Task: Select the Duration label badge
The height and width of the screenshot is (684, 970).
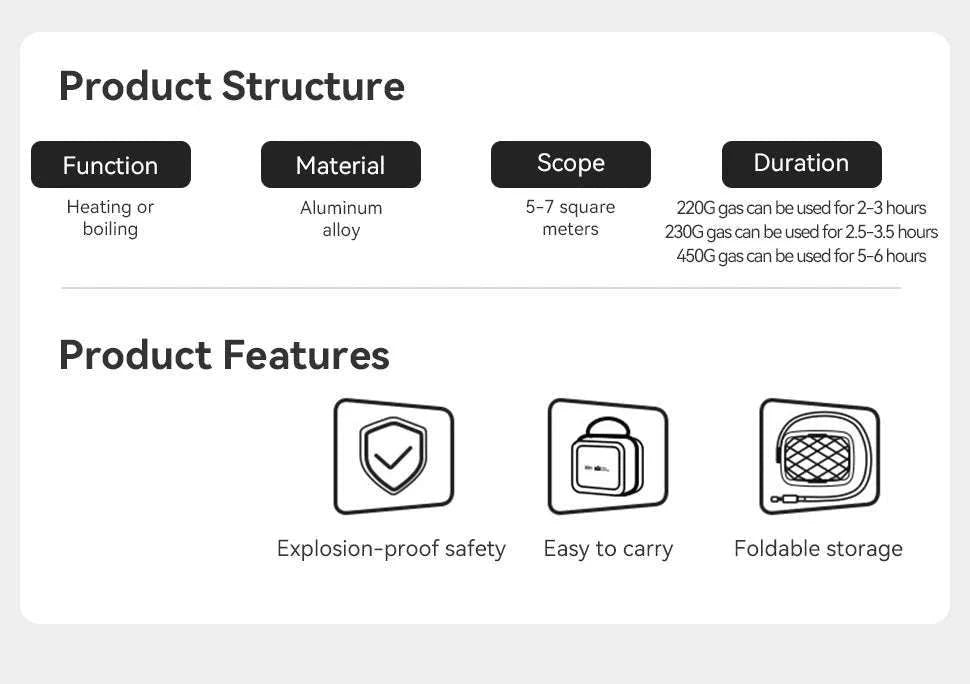Action: [802, 165]
